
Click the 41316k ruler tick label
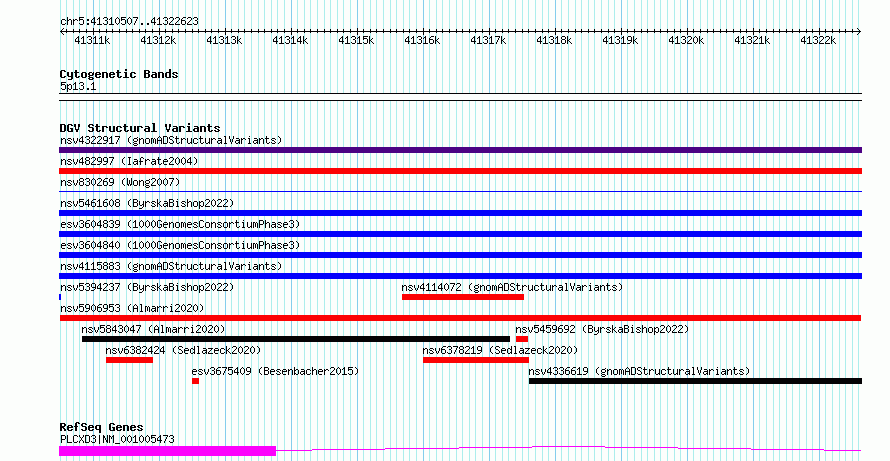click(x=422, y=41)
